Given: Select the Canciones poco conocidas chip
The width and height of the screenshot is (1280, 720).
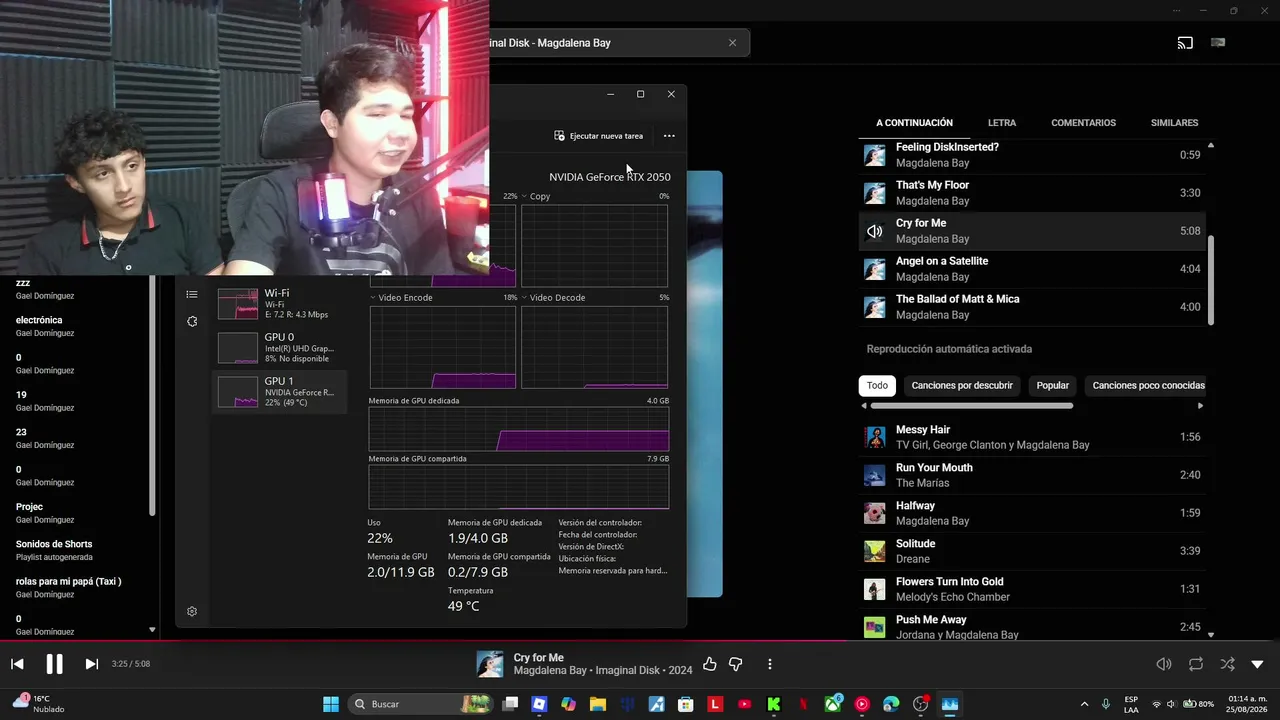Looking at the screenshot, I should [x=1148, y=386].
